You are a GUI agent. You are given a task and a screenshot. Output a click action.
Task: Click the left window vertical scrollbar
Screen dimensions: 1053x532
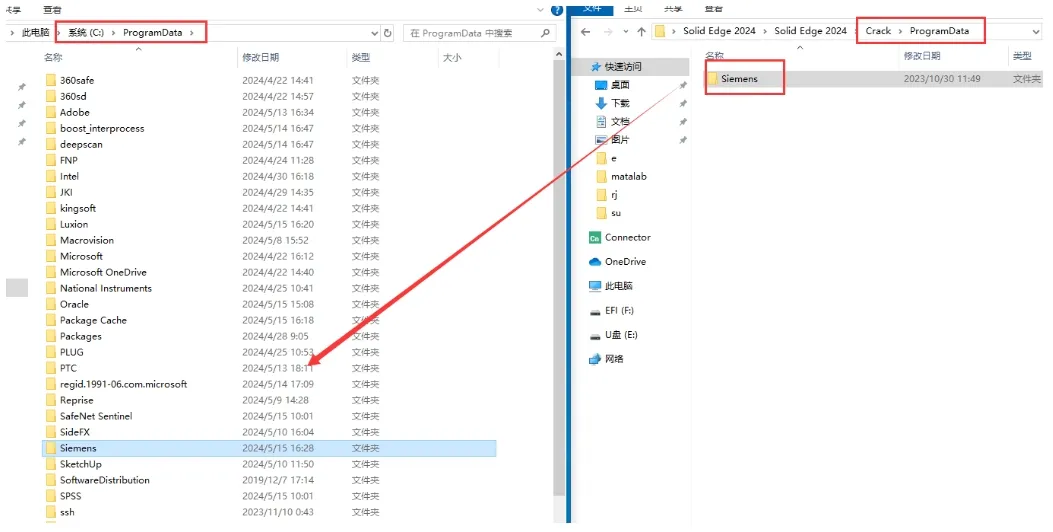tap(559, 277)
